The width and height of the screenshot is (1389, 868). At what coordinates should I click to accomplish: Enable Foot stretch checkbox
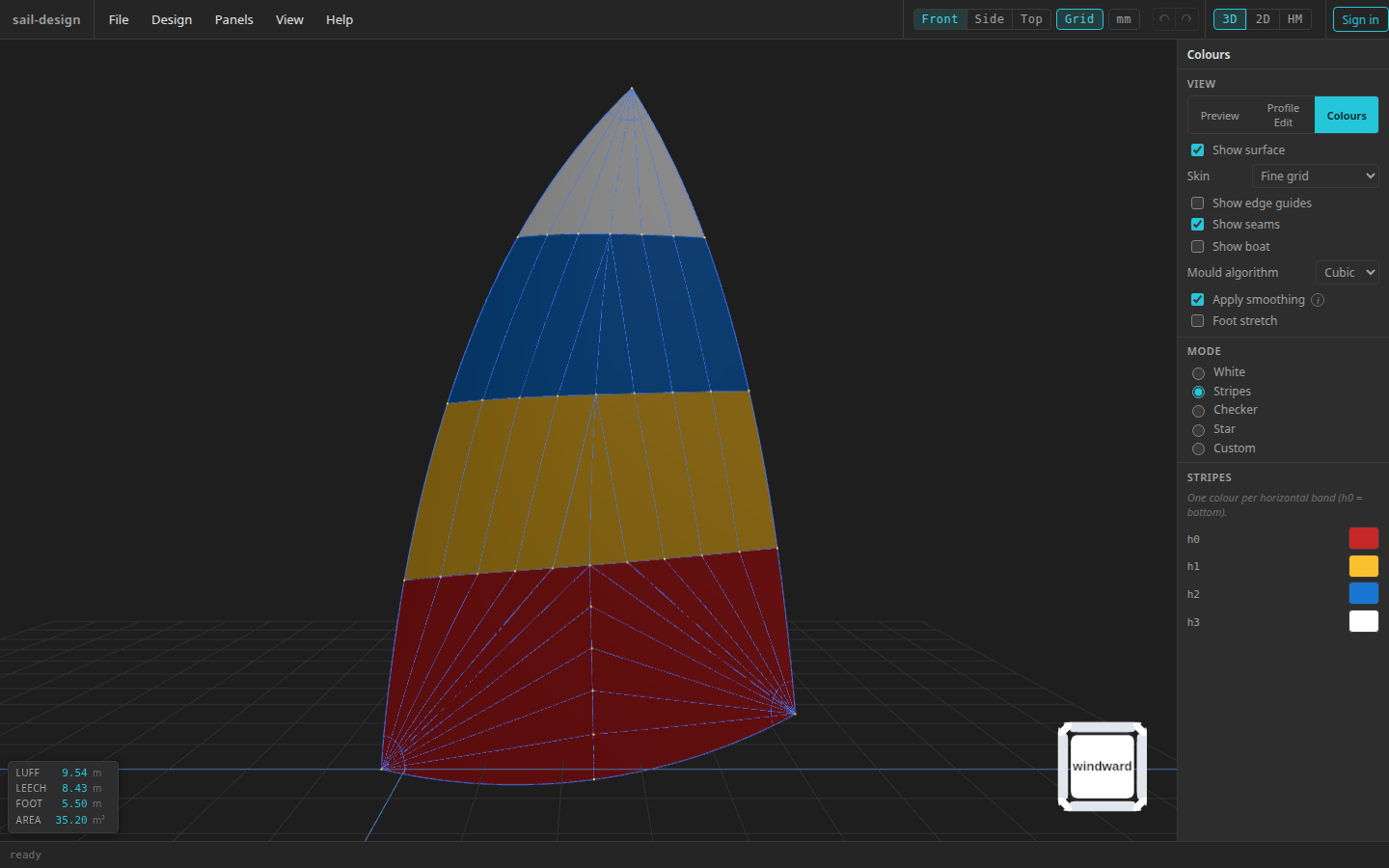click(1197, 321)
